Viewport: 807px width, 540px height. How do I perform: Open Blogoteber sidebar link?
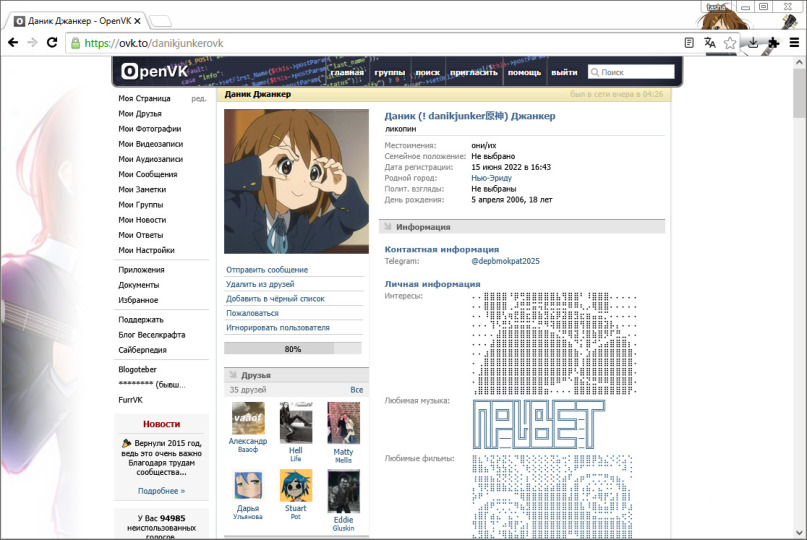tap(137, 370)
